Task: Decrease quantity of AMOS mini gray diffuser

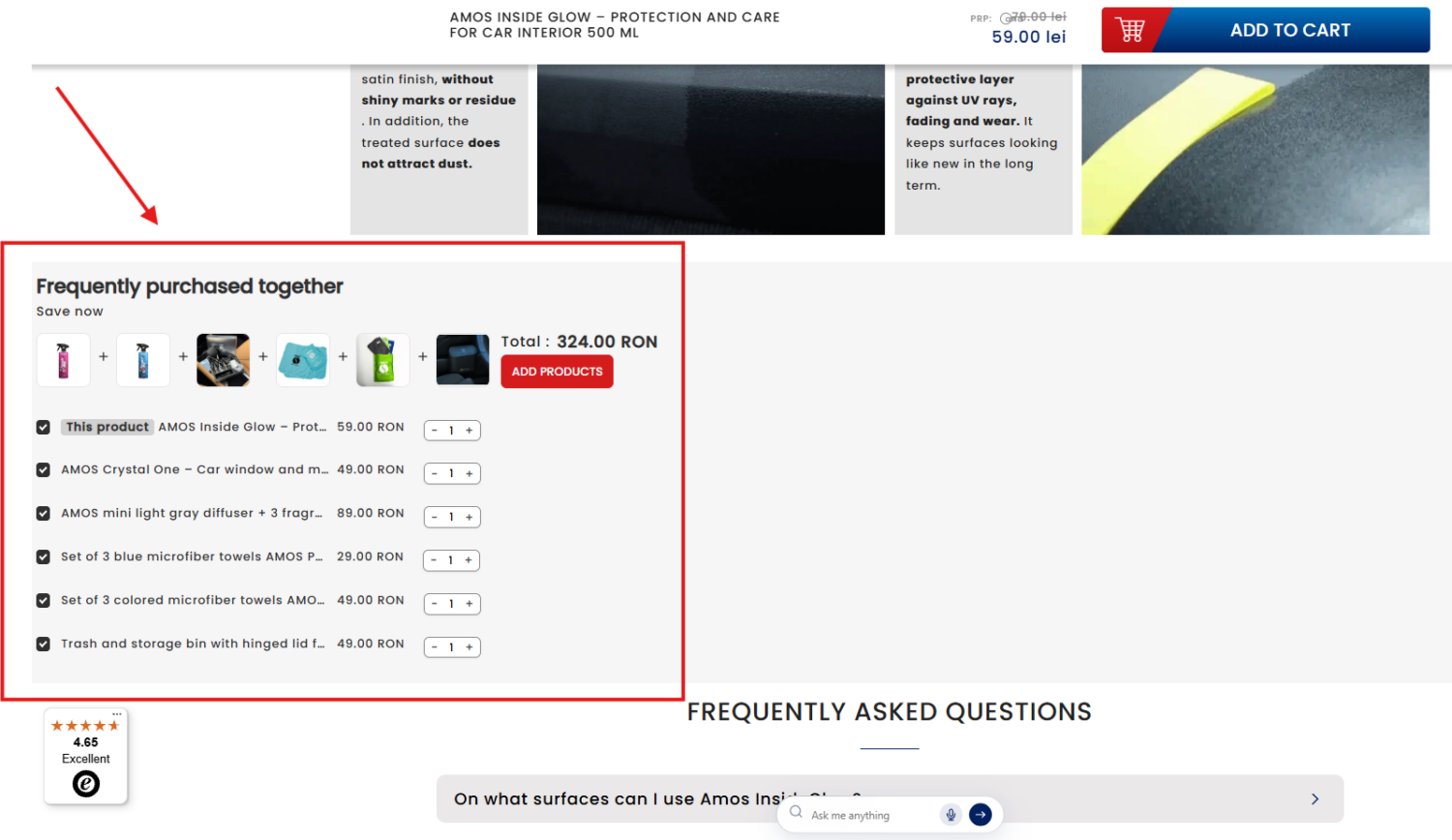Action: pyautogui.click(x=435, y=518)
